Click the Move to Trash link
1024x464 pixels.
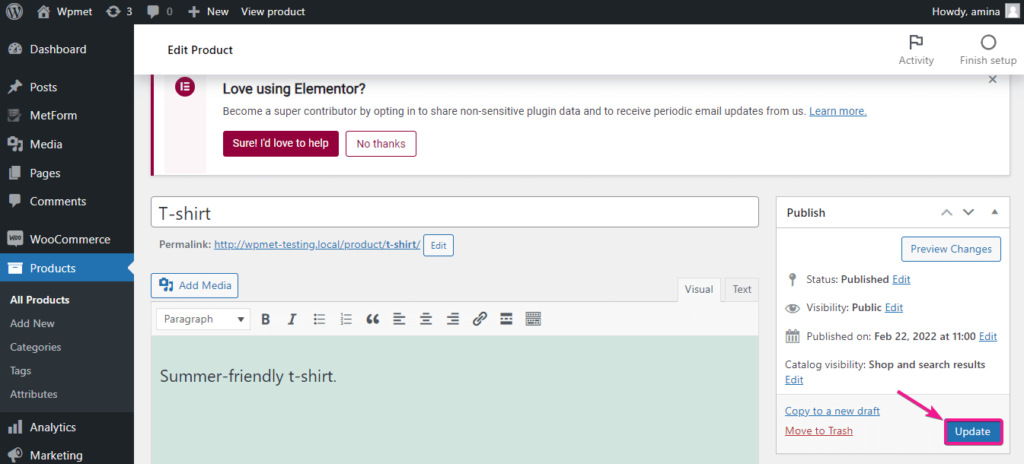point(819,431)
